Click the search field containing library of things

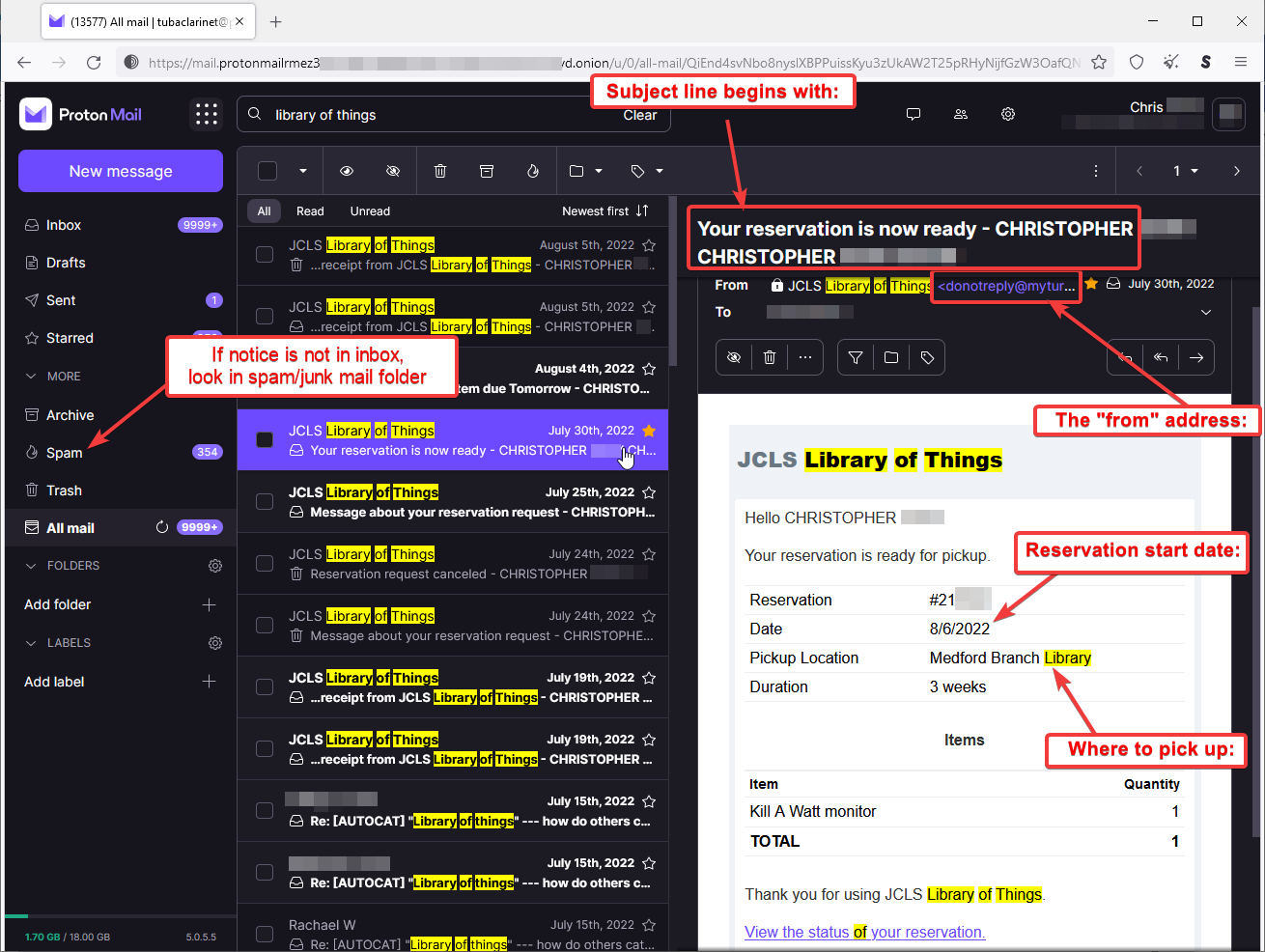pos(435,115)
